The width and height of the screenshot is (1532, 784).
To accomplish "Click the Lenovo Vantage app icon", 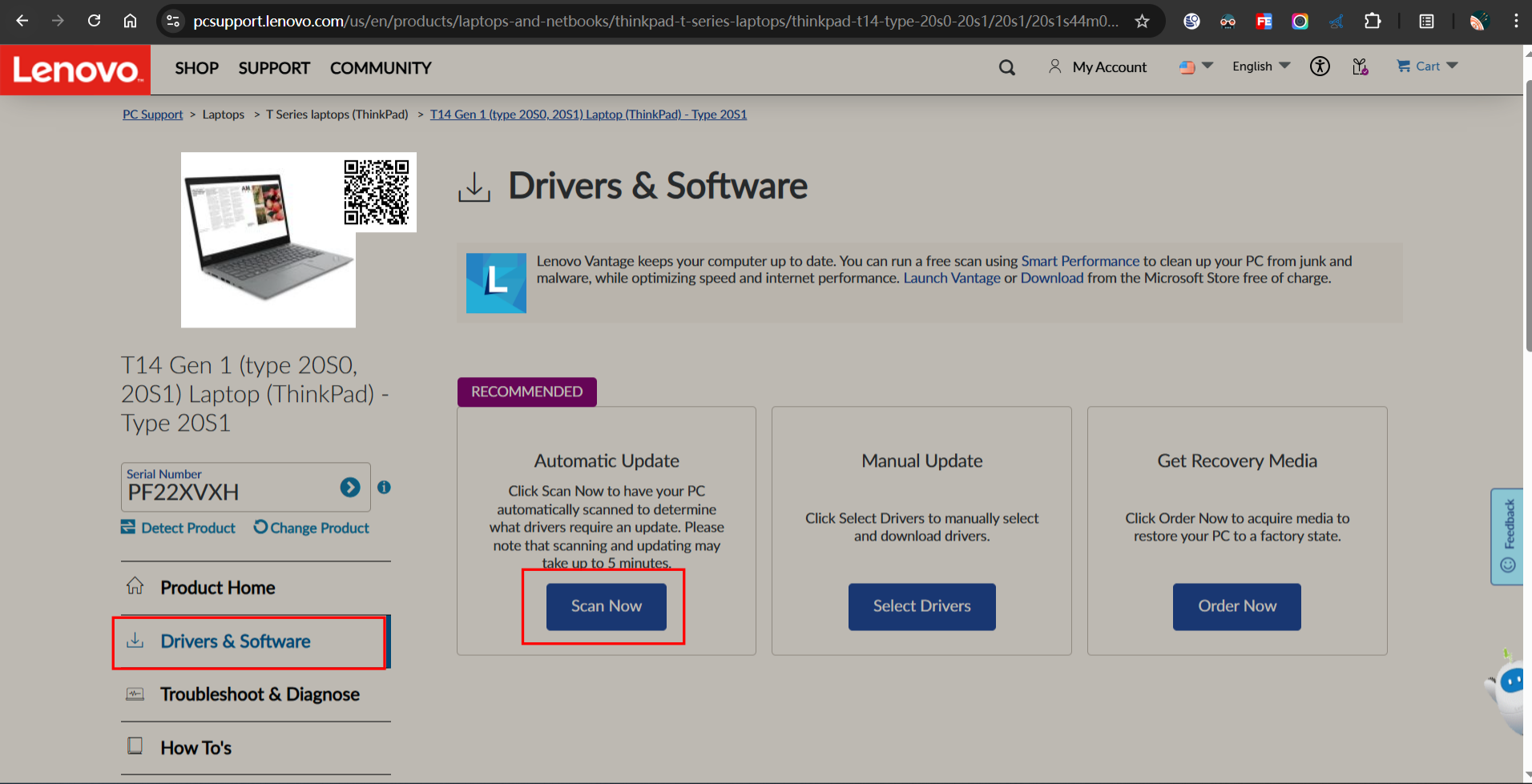I will point(496,283).
